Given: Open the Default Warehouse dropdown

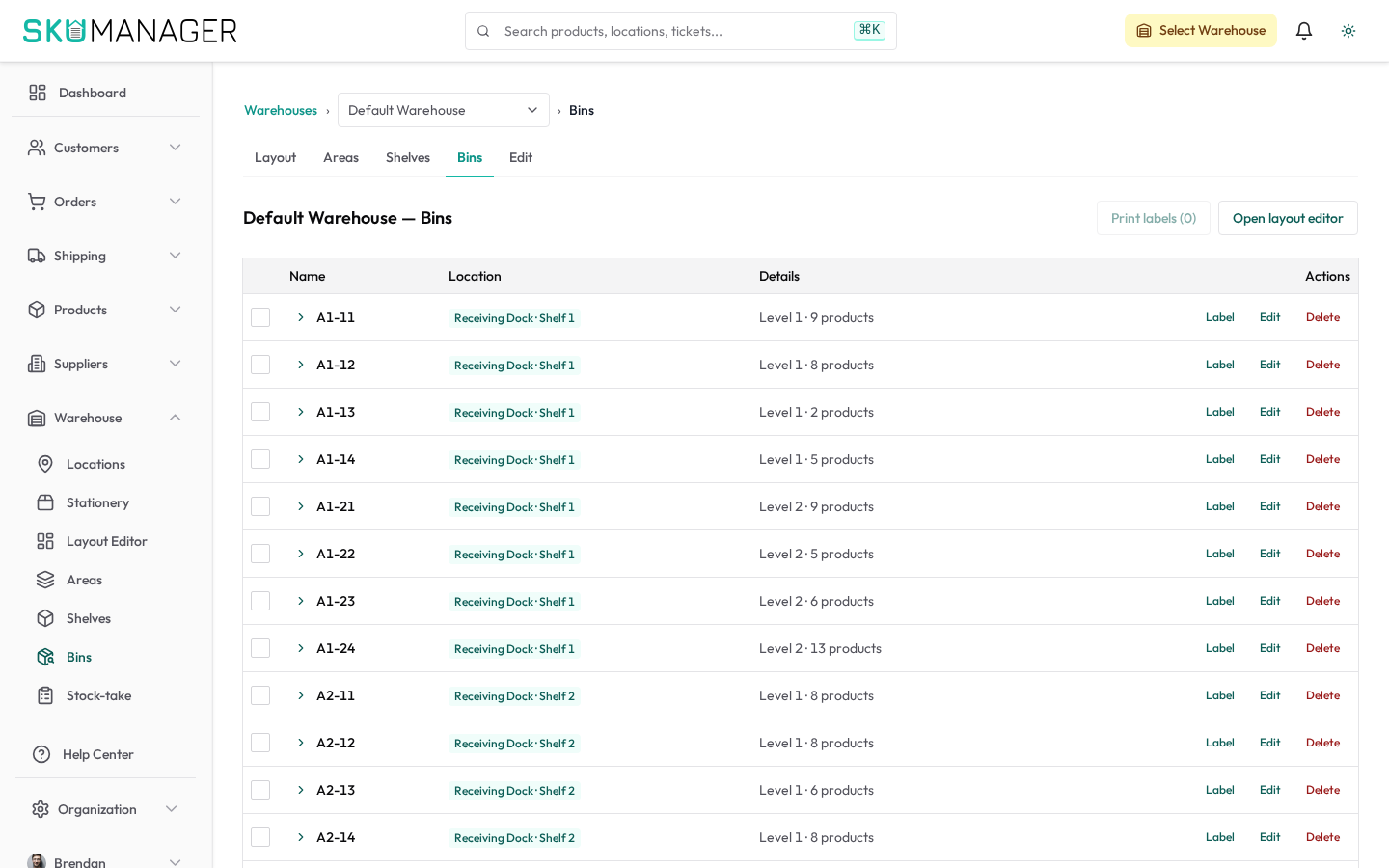Looking at the screenshot, I should (444, 110).
